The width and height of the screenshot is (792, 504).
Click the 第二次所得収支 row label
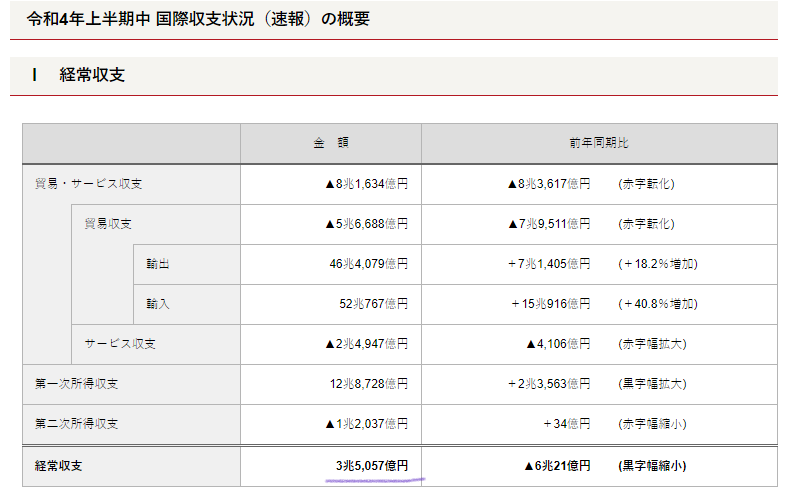pos(76,424)
